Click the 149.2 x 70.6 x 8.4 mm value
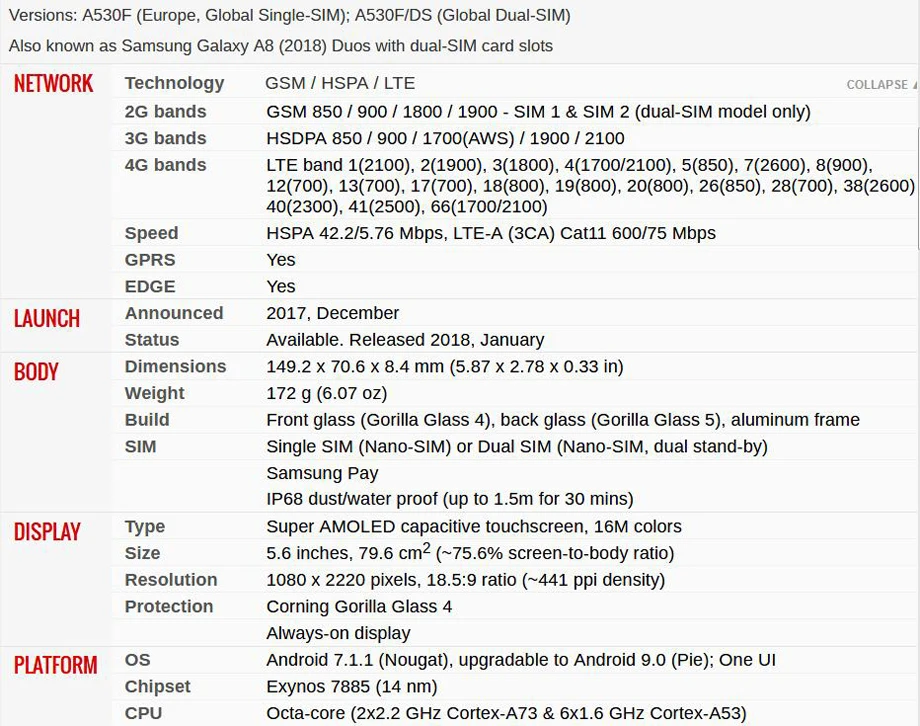 tap(445, 366)
